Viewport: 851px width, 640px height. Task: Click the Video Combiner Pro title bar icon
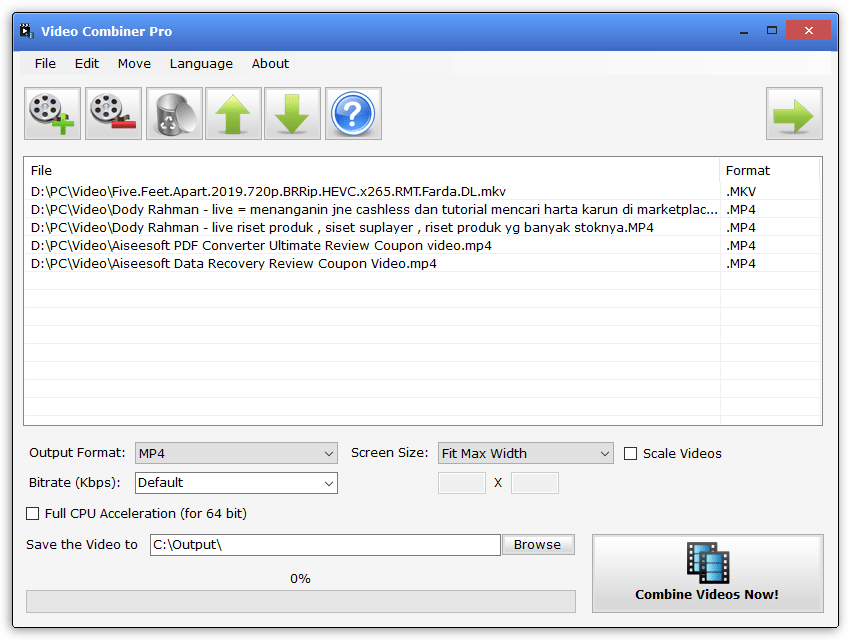tap(27, 31)
